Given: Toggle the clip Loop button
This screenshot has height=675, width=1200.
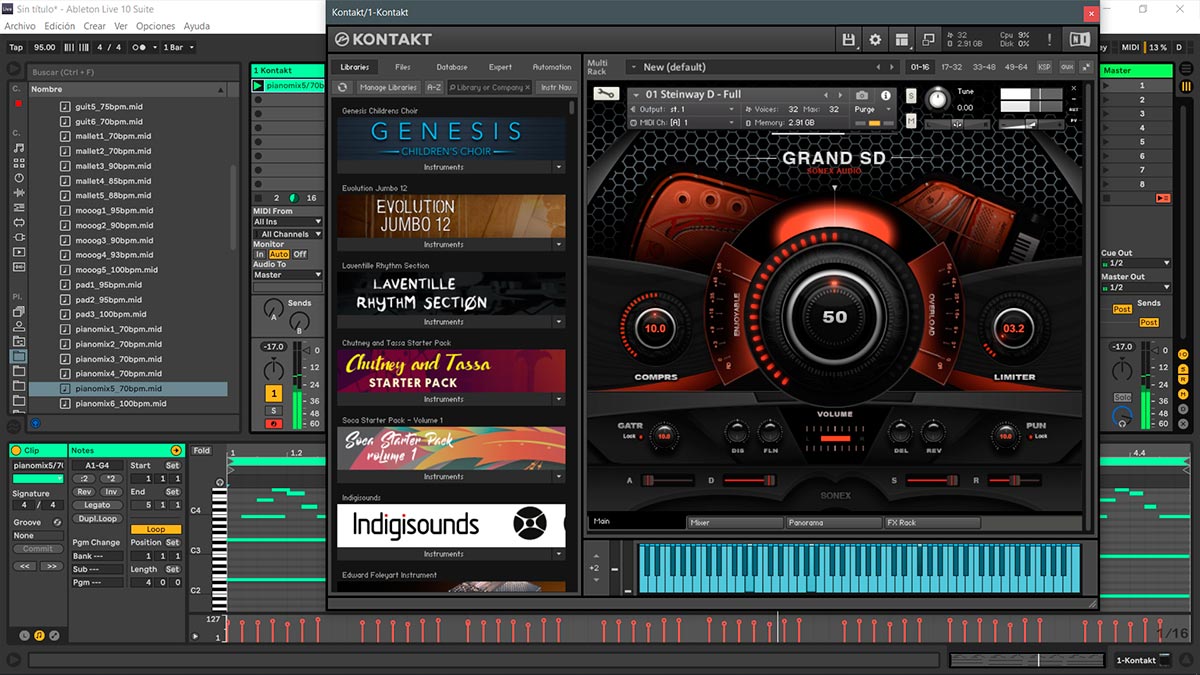Looking at the screenshot, I should click(156, 529).
